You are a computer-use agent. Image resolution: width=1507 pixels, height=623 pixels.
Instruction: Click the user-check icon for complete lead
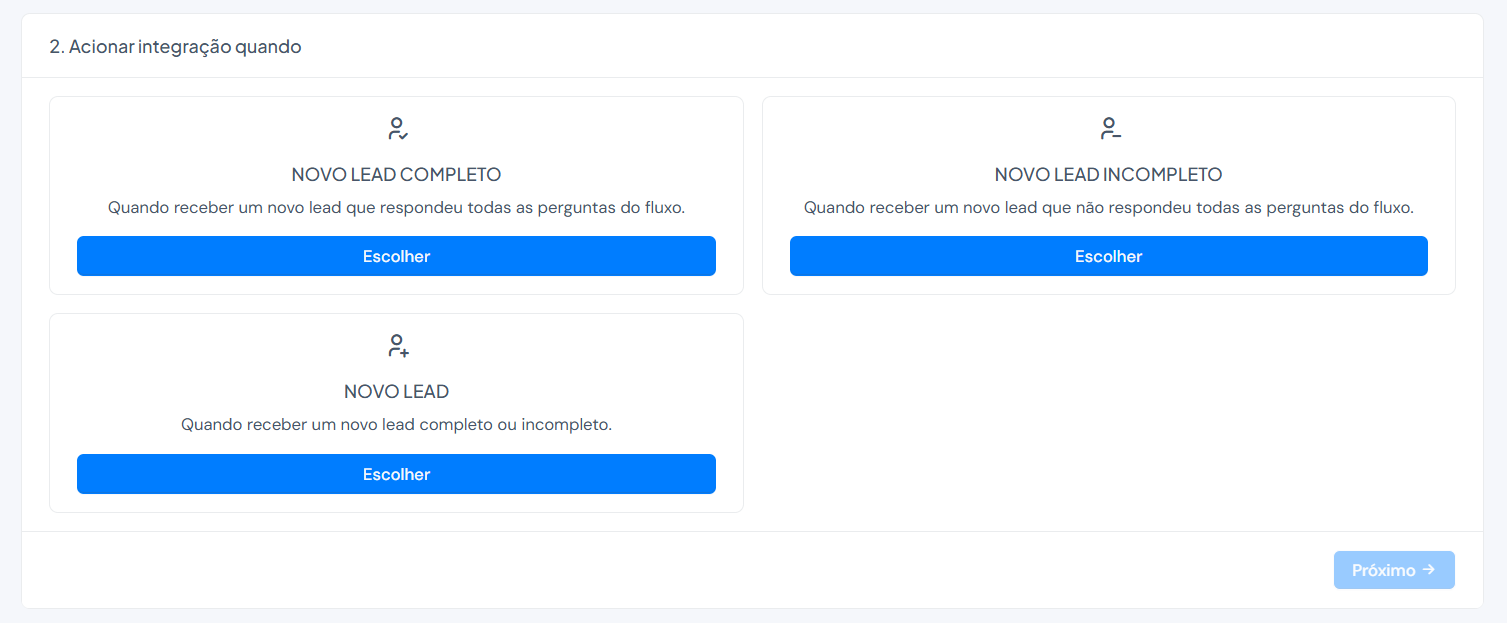pos(397,128)
